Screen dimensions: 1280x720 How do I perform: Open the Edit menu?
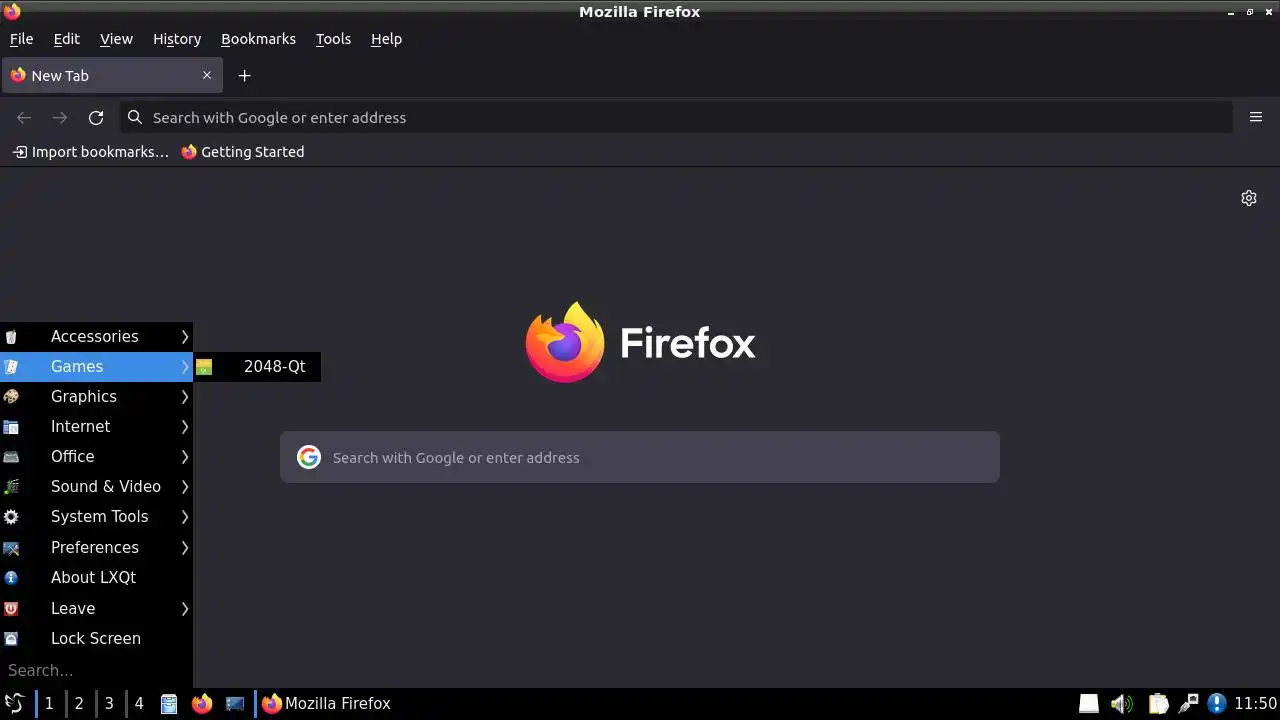coord(66,39)
